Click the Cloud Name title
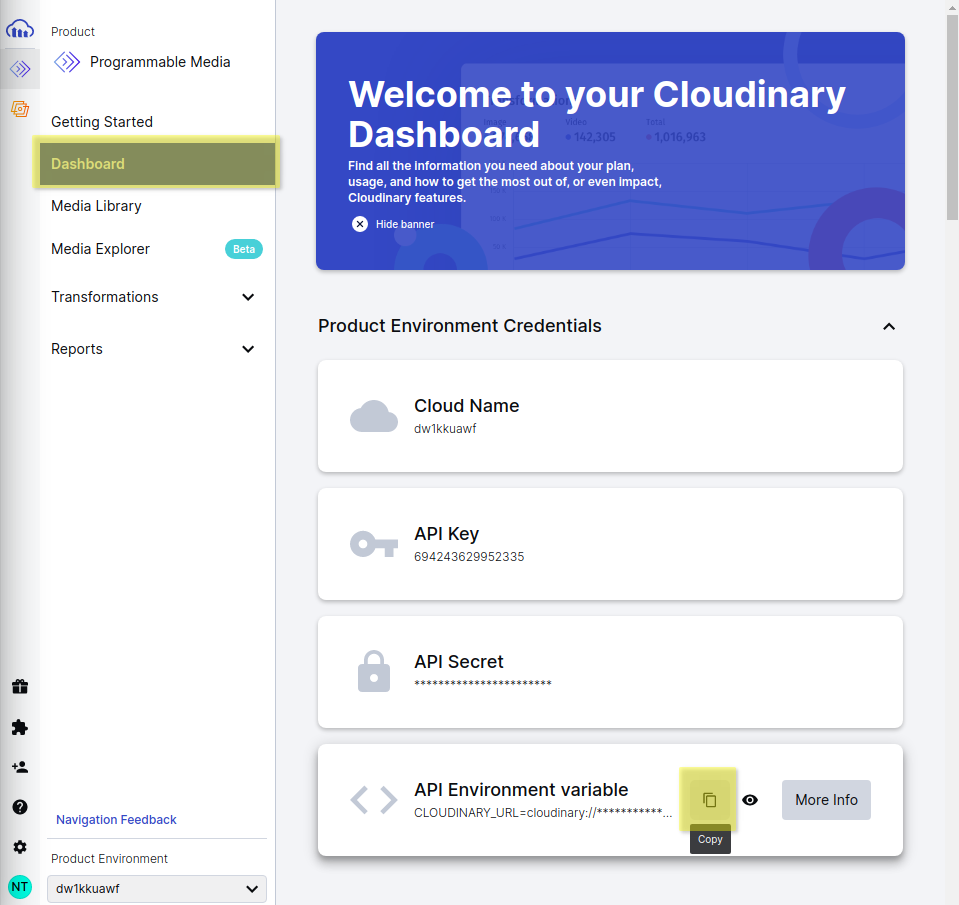 tap(467, 405)
